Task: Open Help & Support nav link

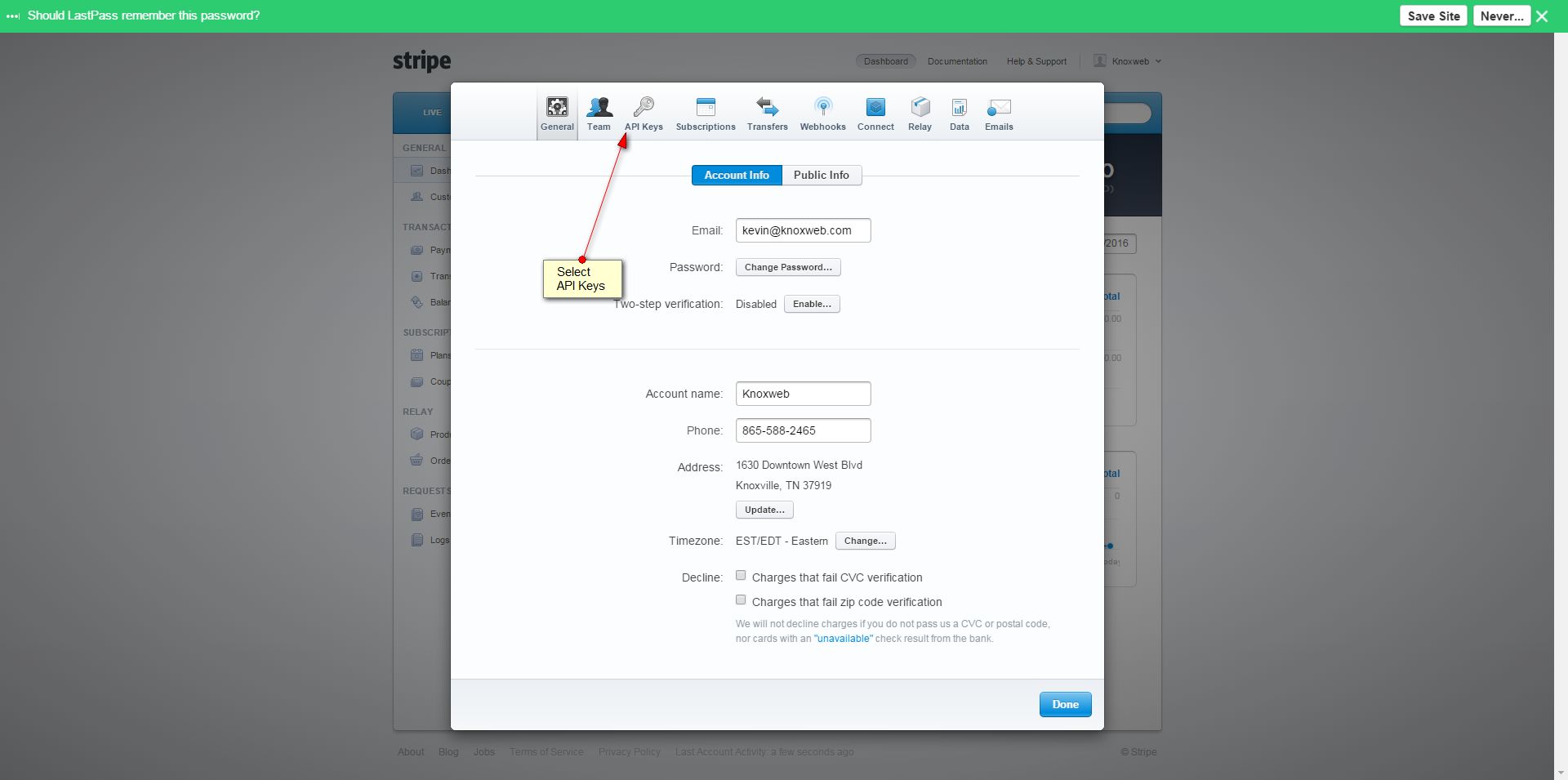Action: (1036, 61)
